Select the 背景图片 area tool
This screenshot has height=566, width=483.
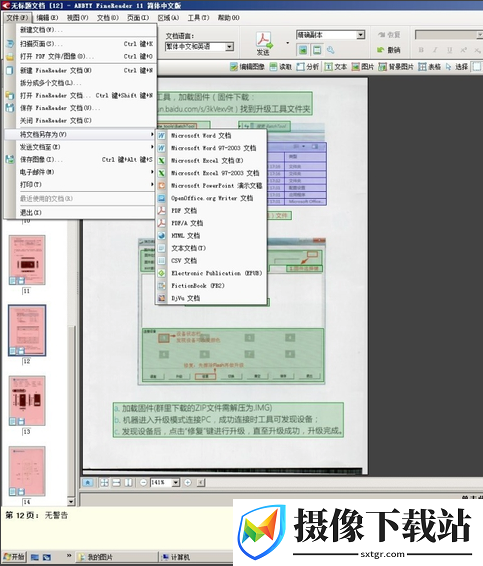(x=396, y=67)
